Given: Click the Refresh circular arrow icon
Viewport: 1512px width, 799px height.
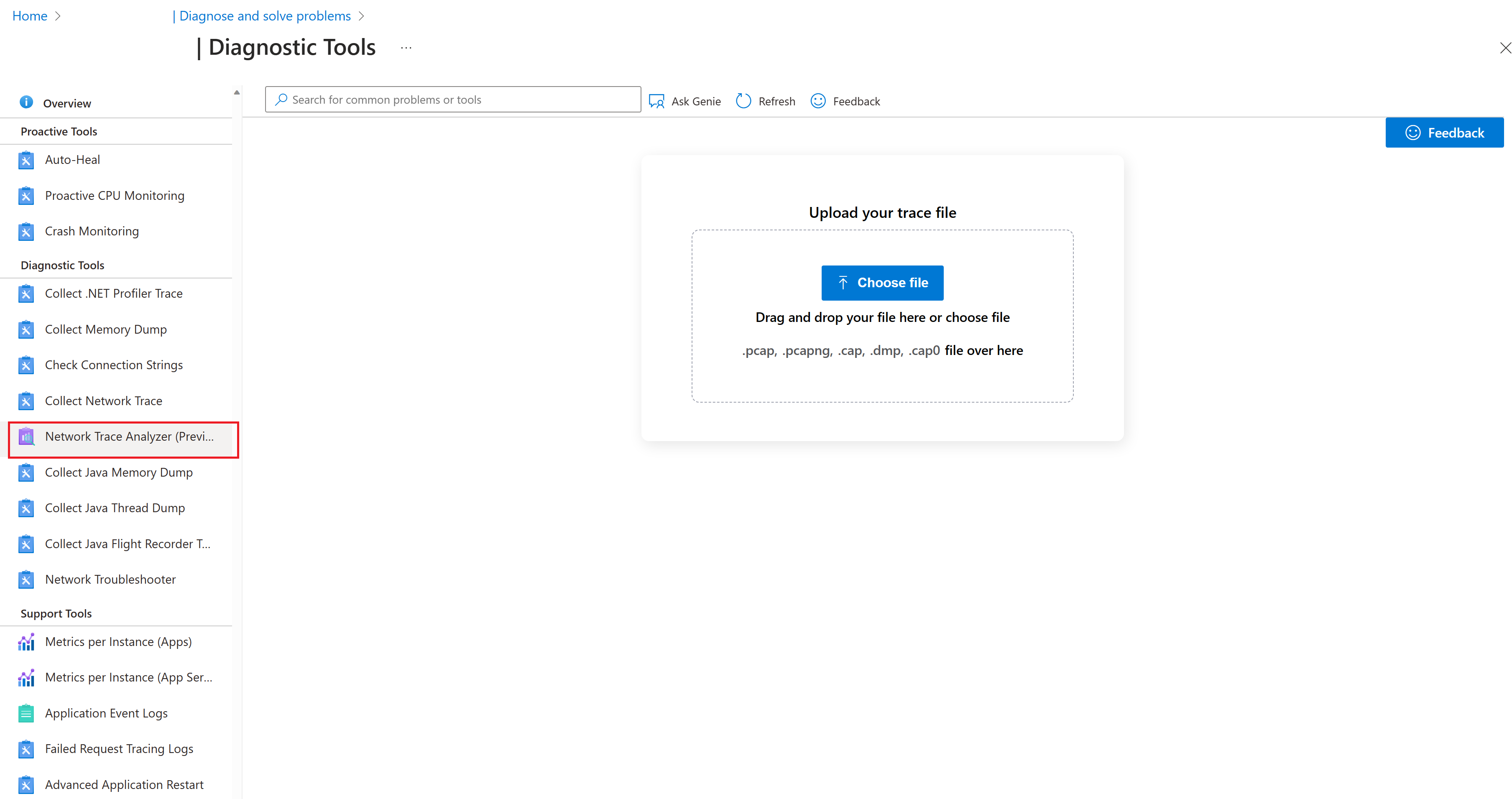Looking at the screenshot, I should coord(743,101).
